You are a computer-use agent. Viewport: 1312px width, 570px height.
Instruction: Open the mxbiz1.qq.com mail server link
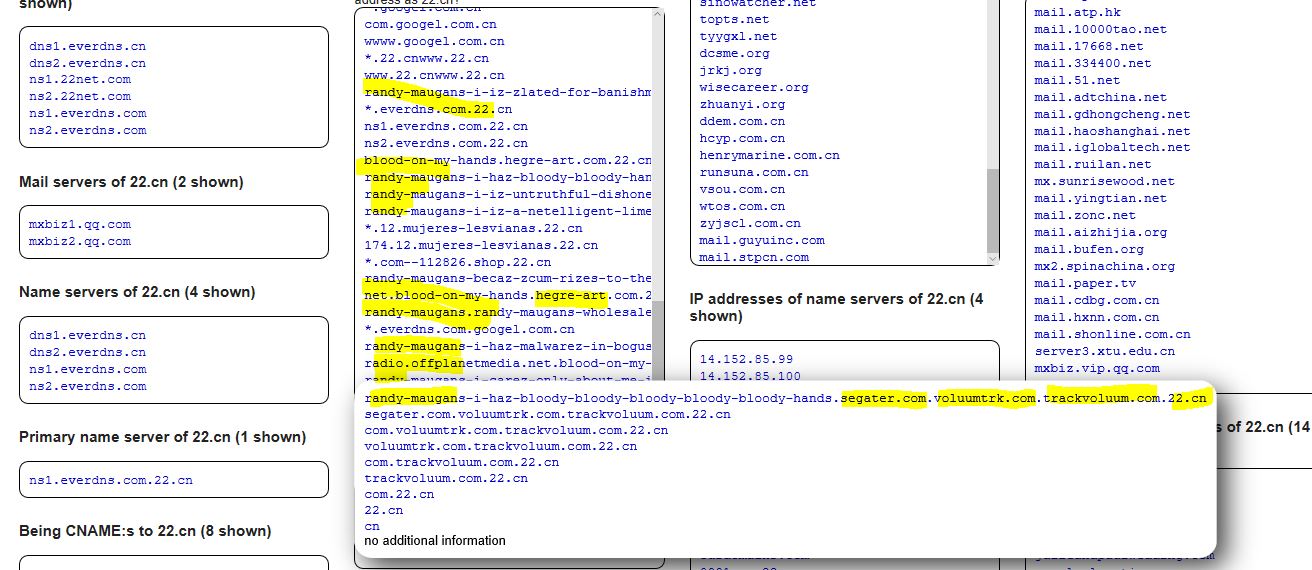tap(80, 224)
